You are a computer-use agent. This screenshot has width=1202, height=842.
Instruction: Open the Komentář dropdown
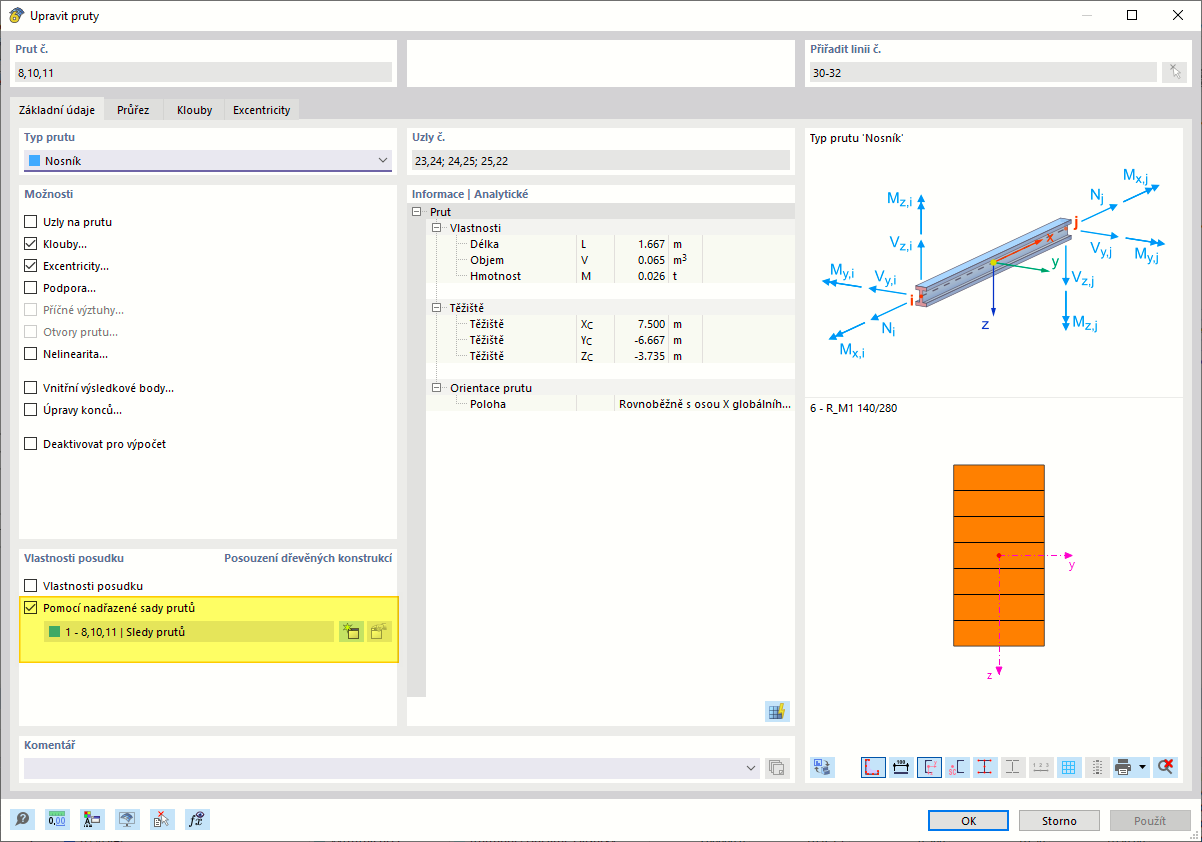752,768
